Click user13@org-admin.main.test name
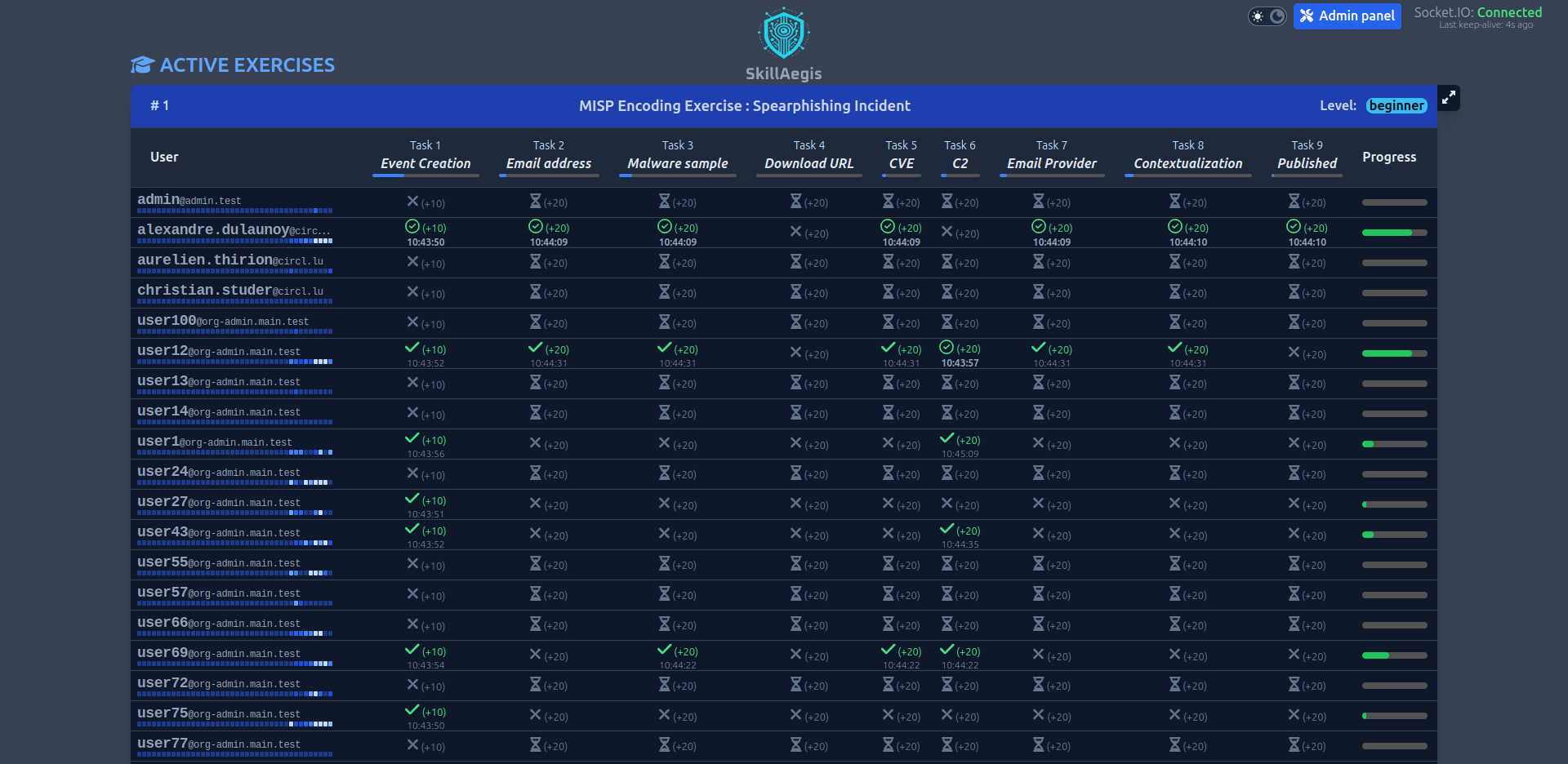Viewport: 1568px width, 764px height. point(219,380)
